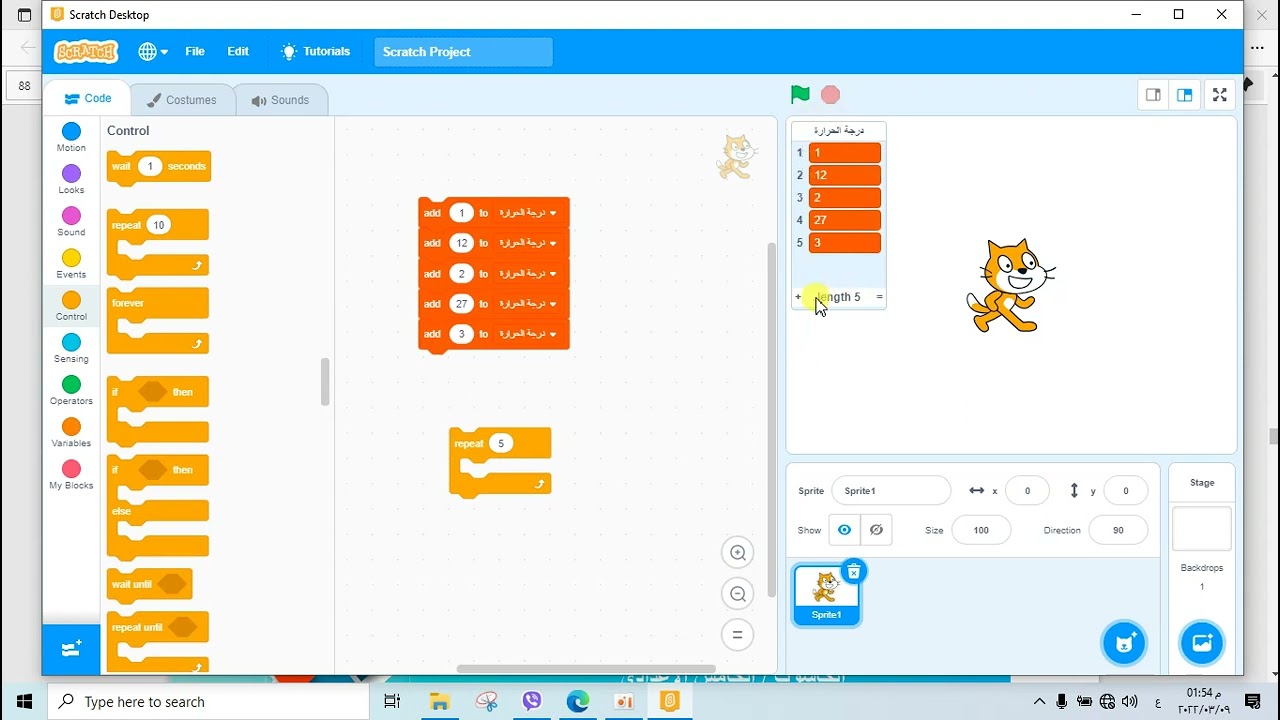Switch to the Code tab

pos(88,99)
